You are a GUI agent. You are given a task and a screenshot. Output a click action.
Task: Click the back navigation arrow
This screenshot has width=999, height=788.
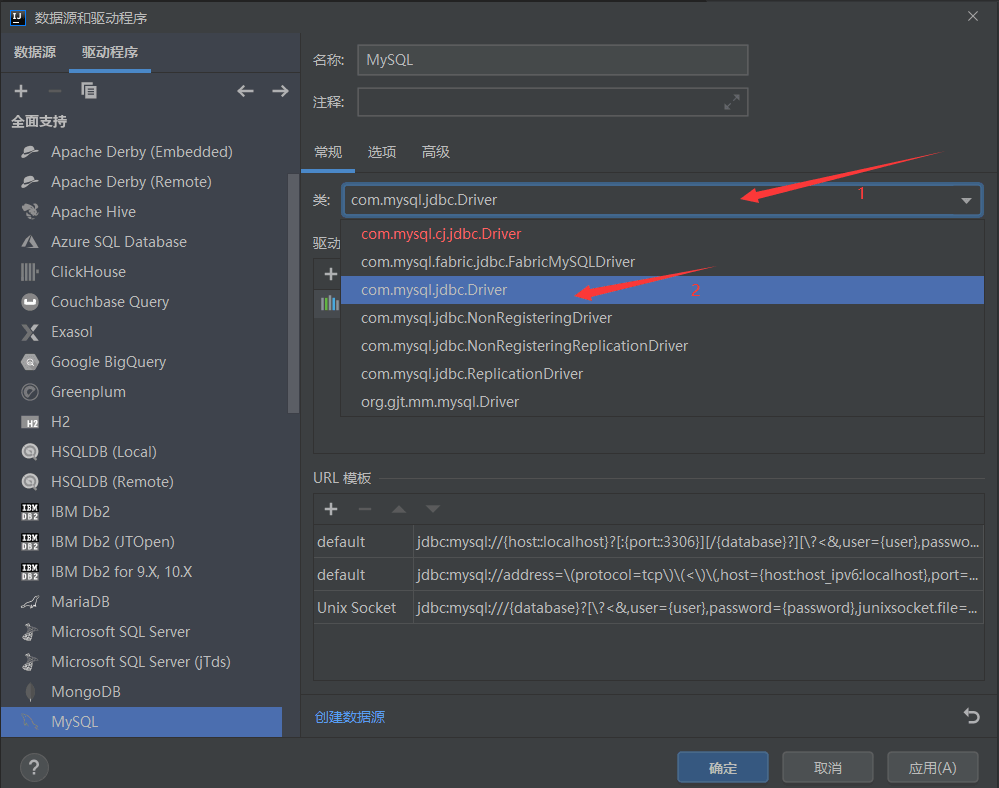pos(245,90)
